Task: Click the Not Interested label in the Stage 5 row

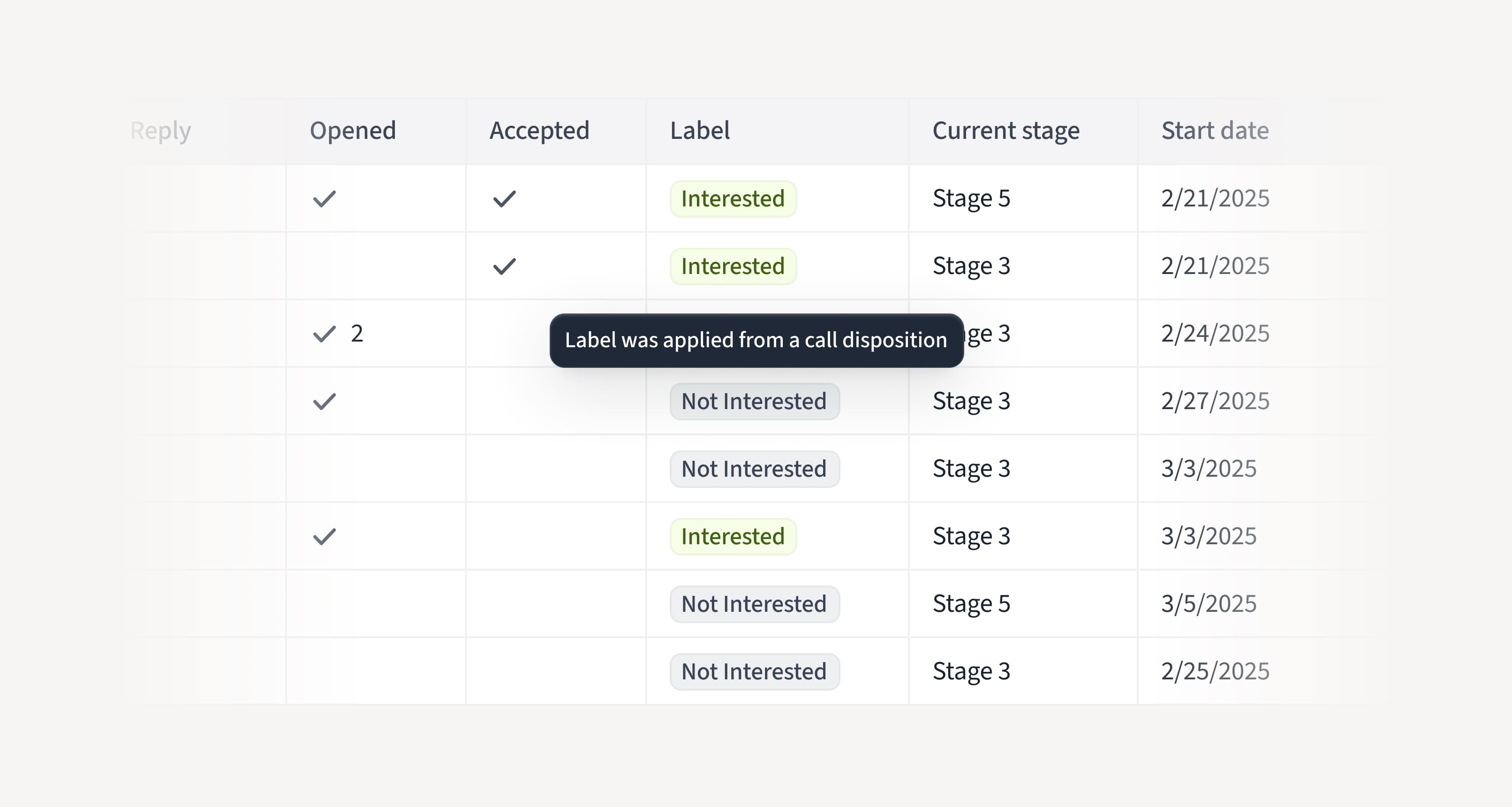Action: (754, 604)
